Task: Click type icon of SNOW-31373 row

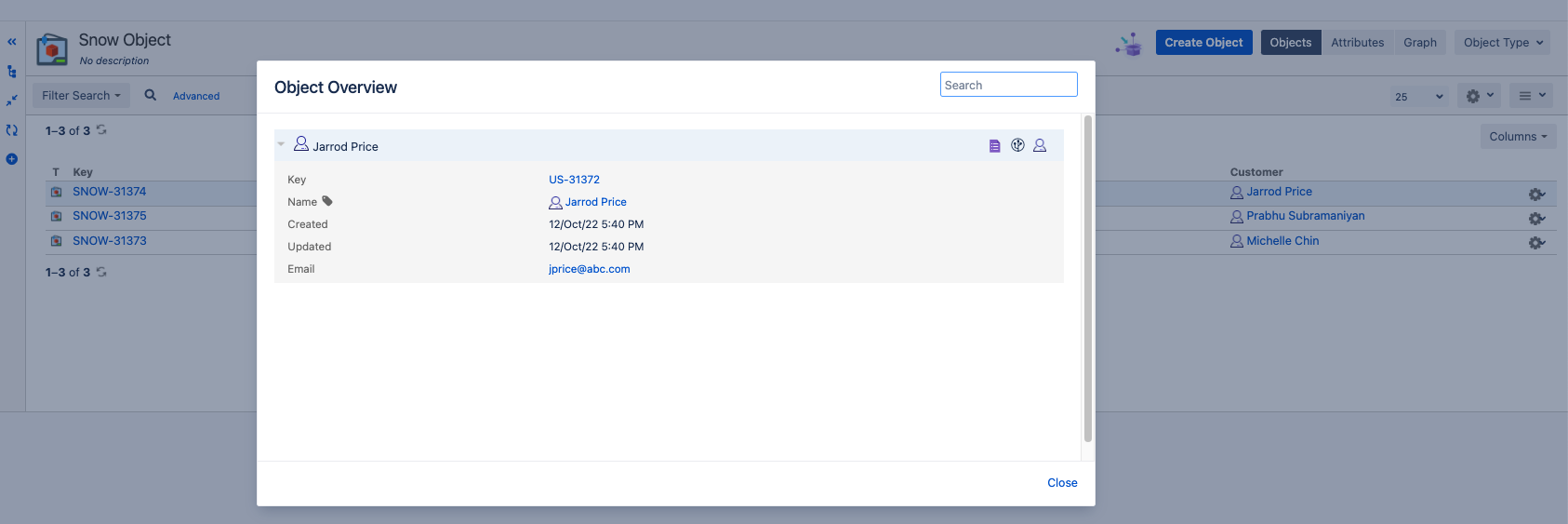Action: click(x=57, y=241)
